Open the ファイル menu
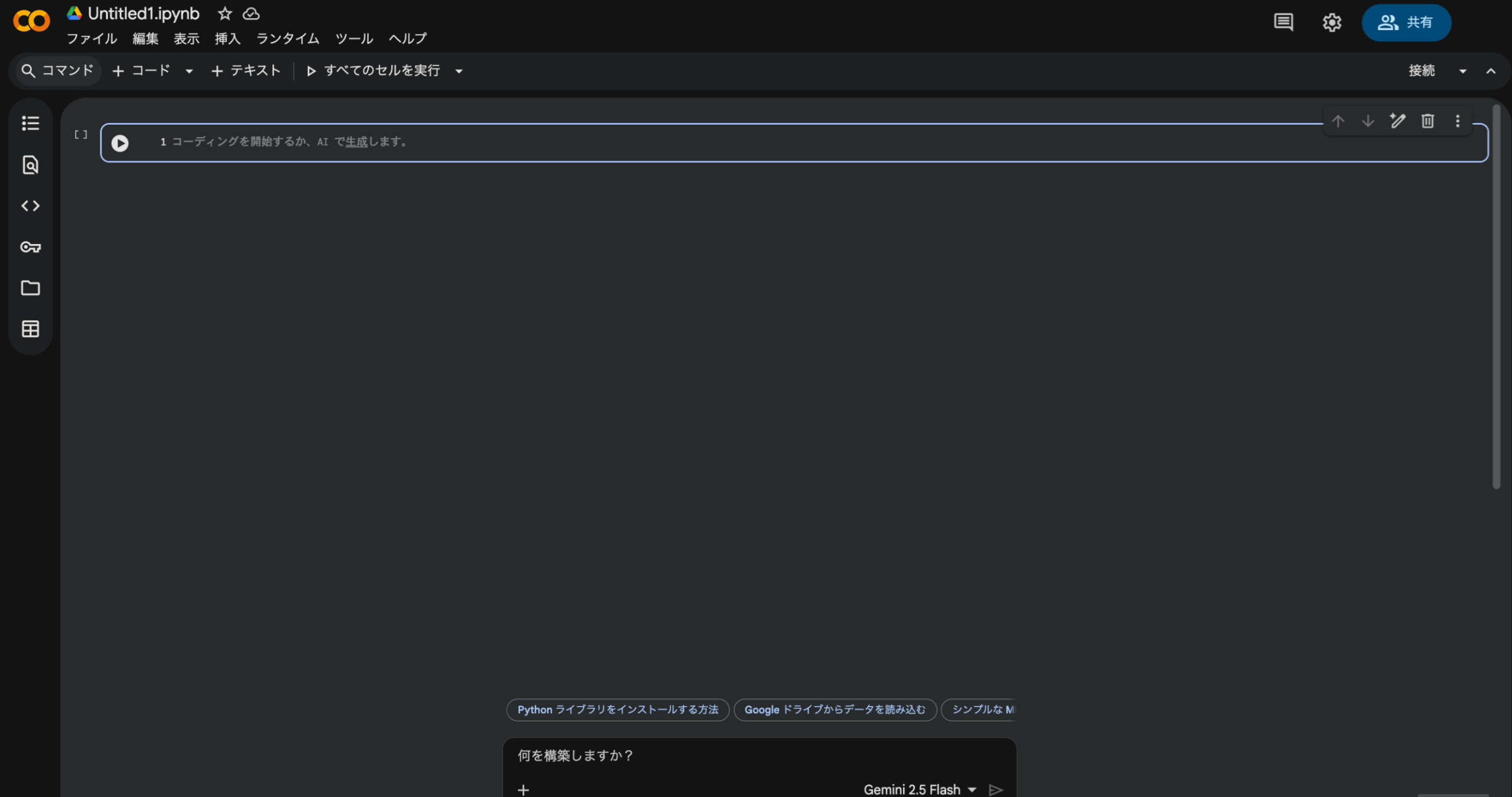The height and width of the screenshot is (797, 1512). [x=92, y=39]
